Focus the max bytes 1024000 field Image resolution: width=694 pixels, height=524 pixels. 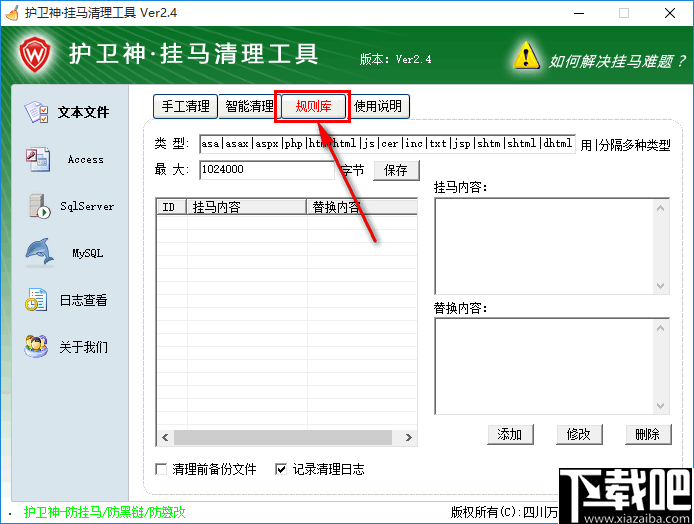(267, 170)
